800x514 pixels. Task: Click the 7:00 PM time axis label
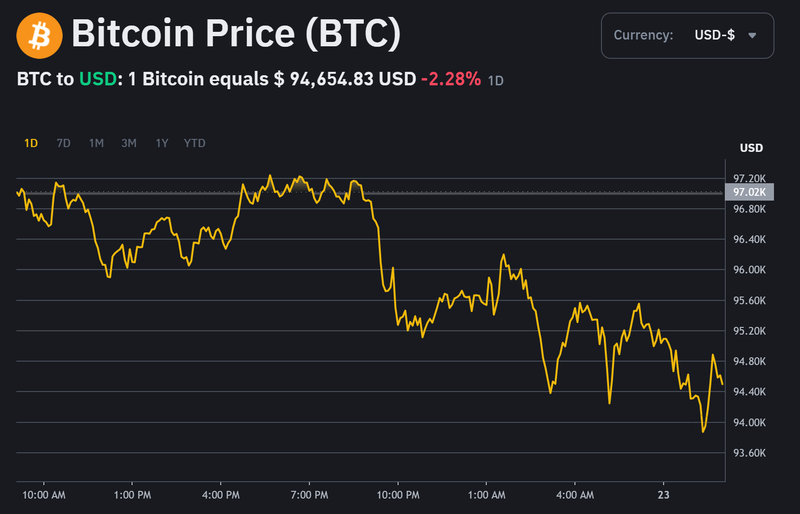[308, 495]
